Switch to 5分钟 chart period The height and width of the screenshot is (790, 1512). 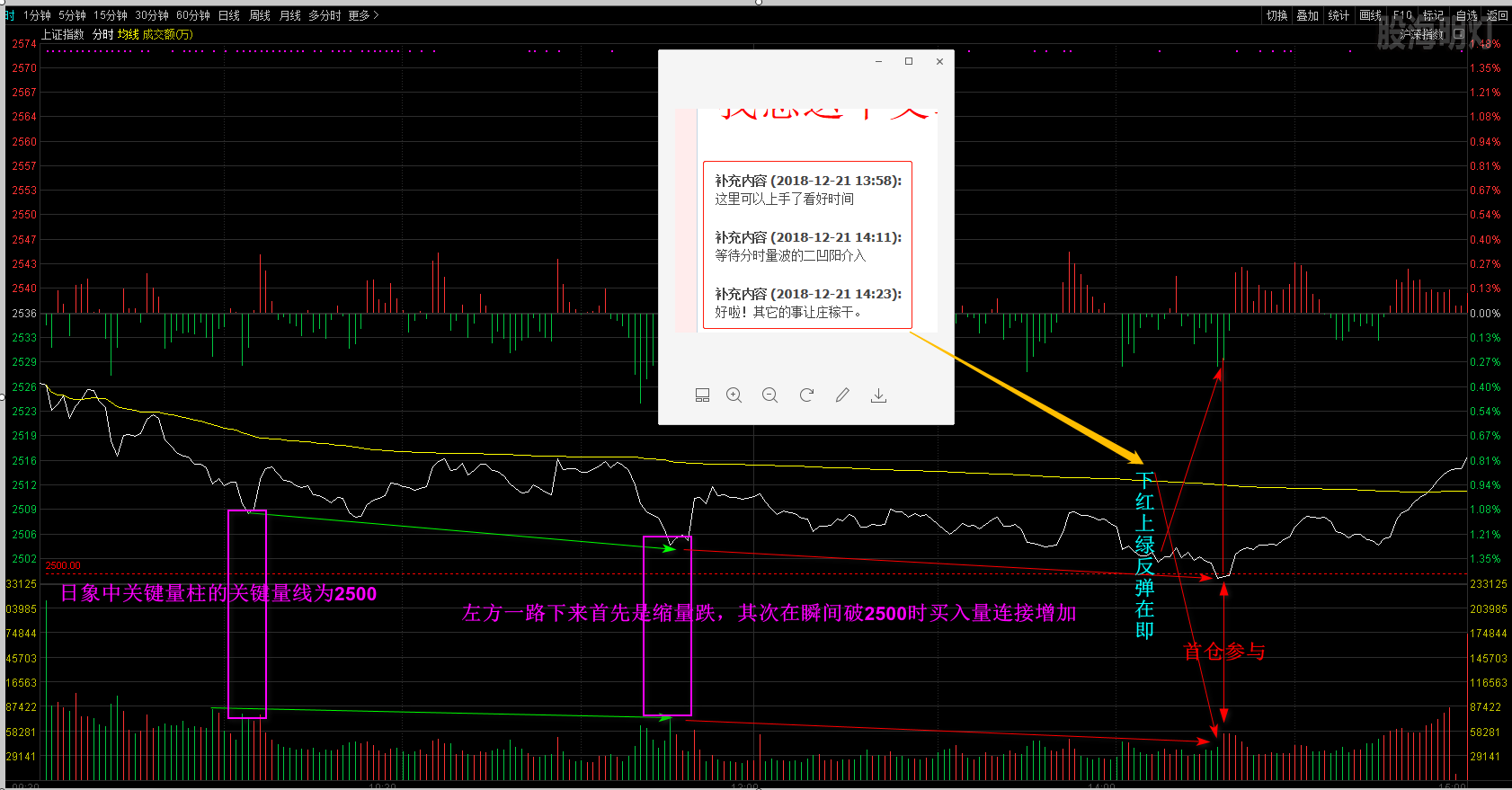coord(72,15)
